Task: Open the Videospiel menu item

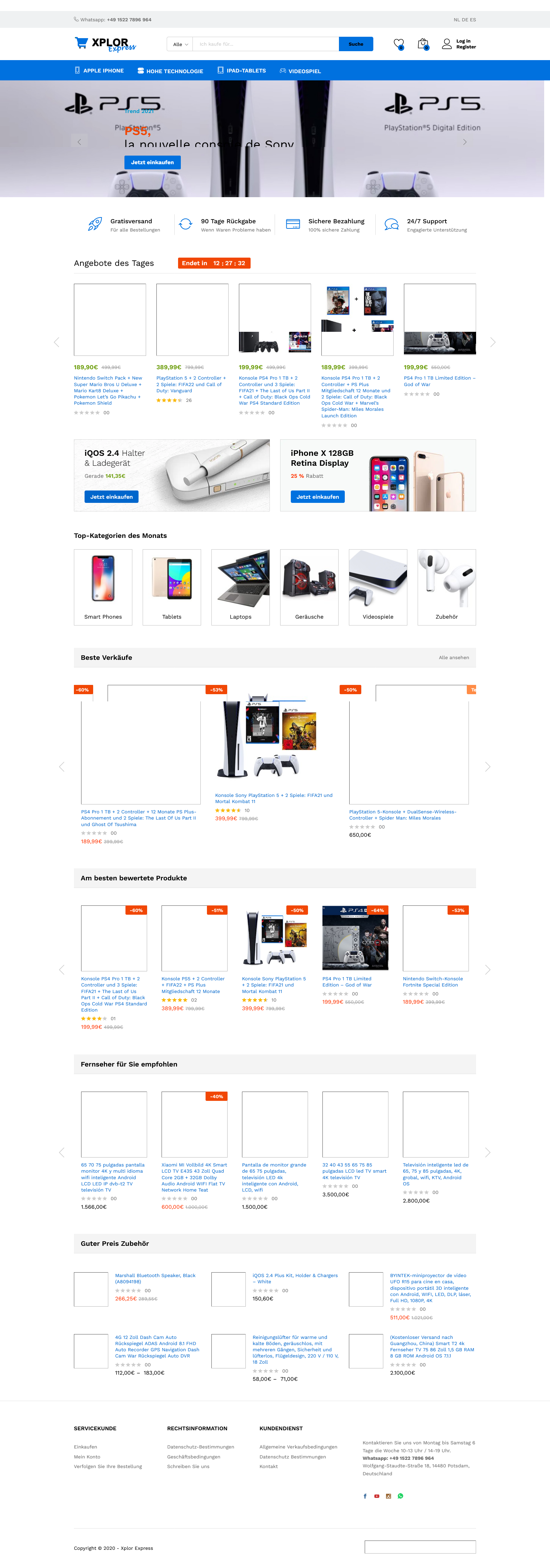Action: [x=300, y=71]
